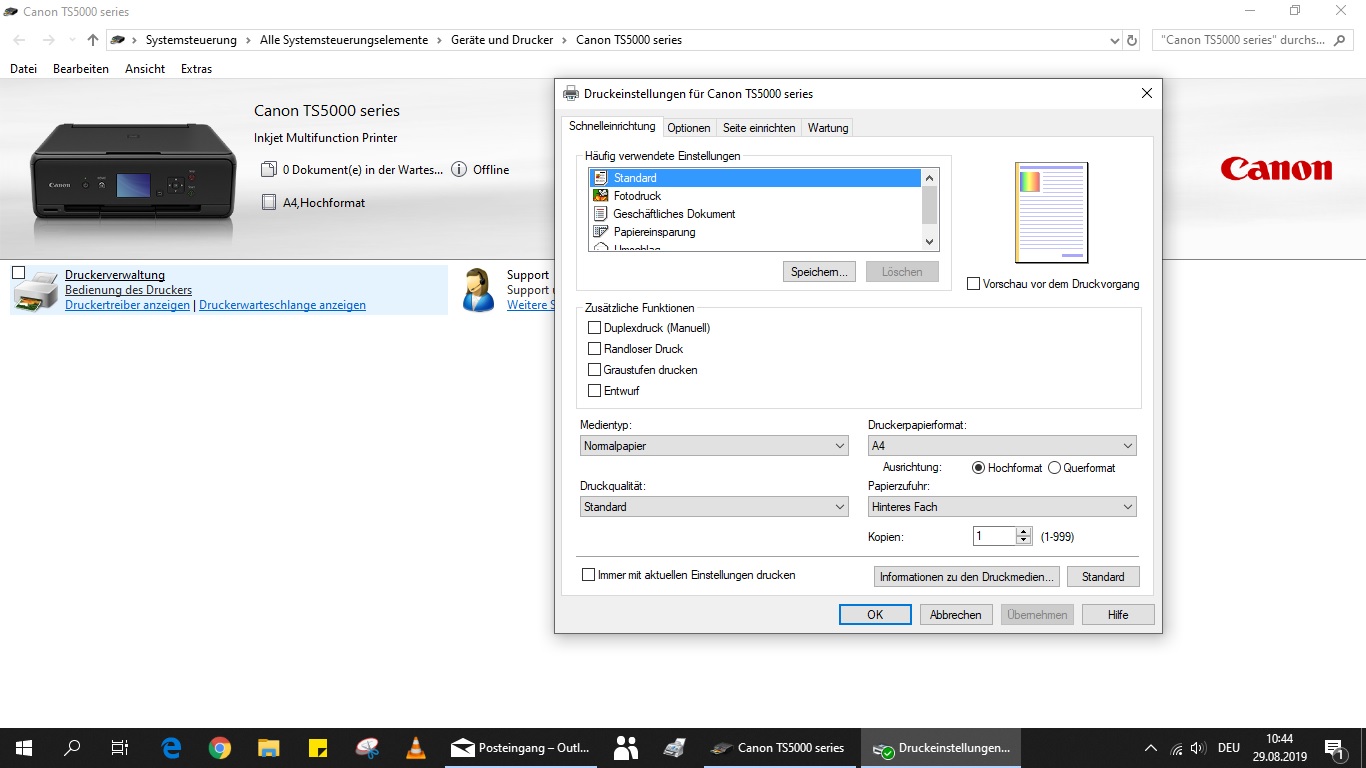Screen dimensions: 1366x768
Task: Enable Graustufen drucken checkbox
Action: click(595, 370)
